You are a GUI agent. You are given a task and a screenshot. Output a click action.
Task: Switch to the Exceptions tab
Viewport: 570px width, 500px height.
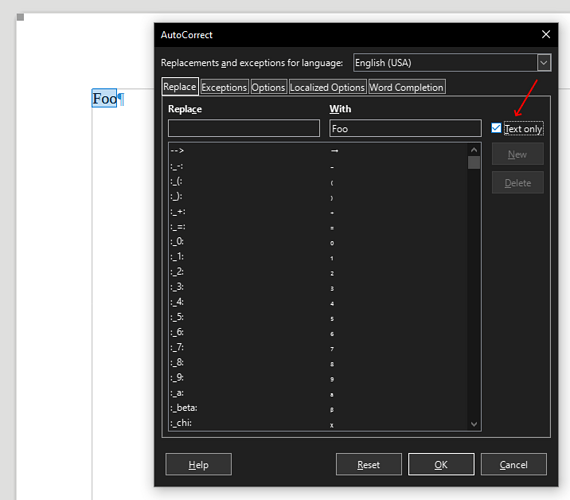(x=224, y=87)
